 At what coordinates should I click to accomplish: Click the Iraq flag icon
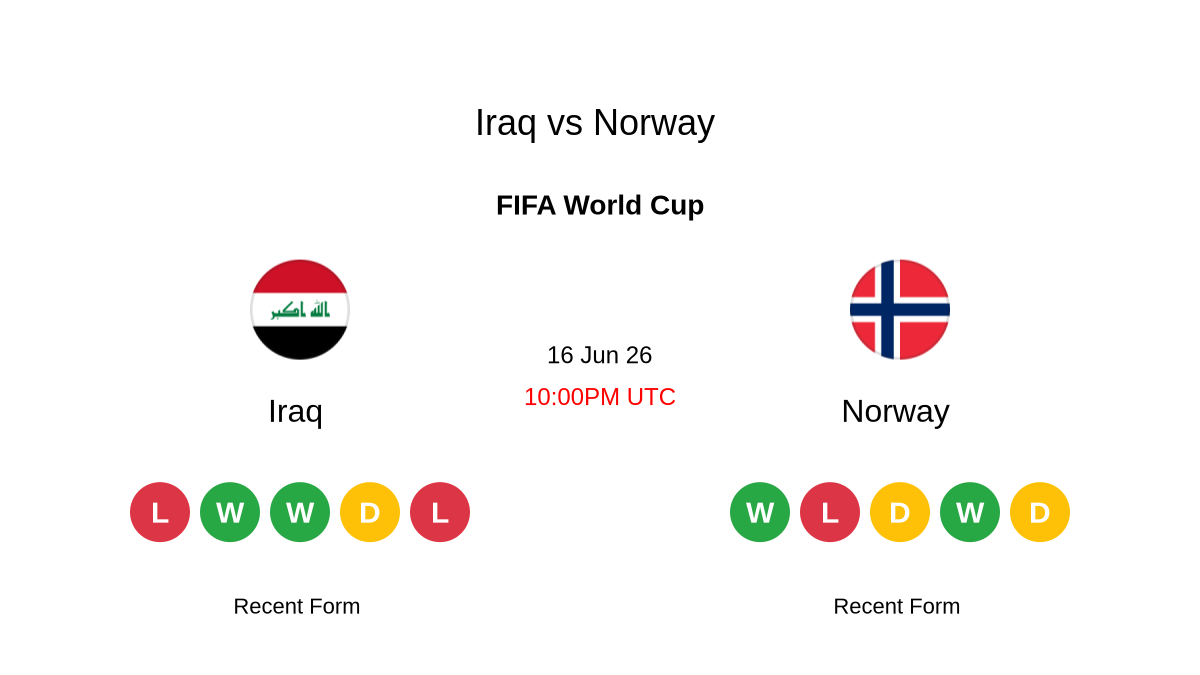(x=300, y=310)
